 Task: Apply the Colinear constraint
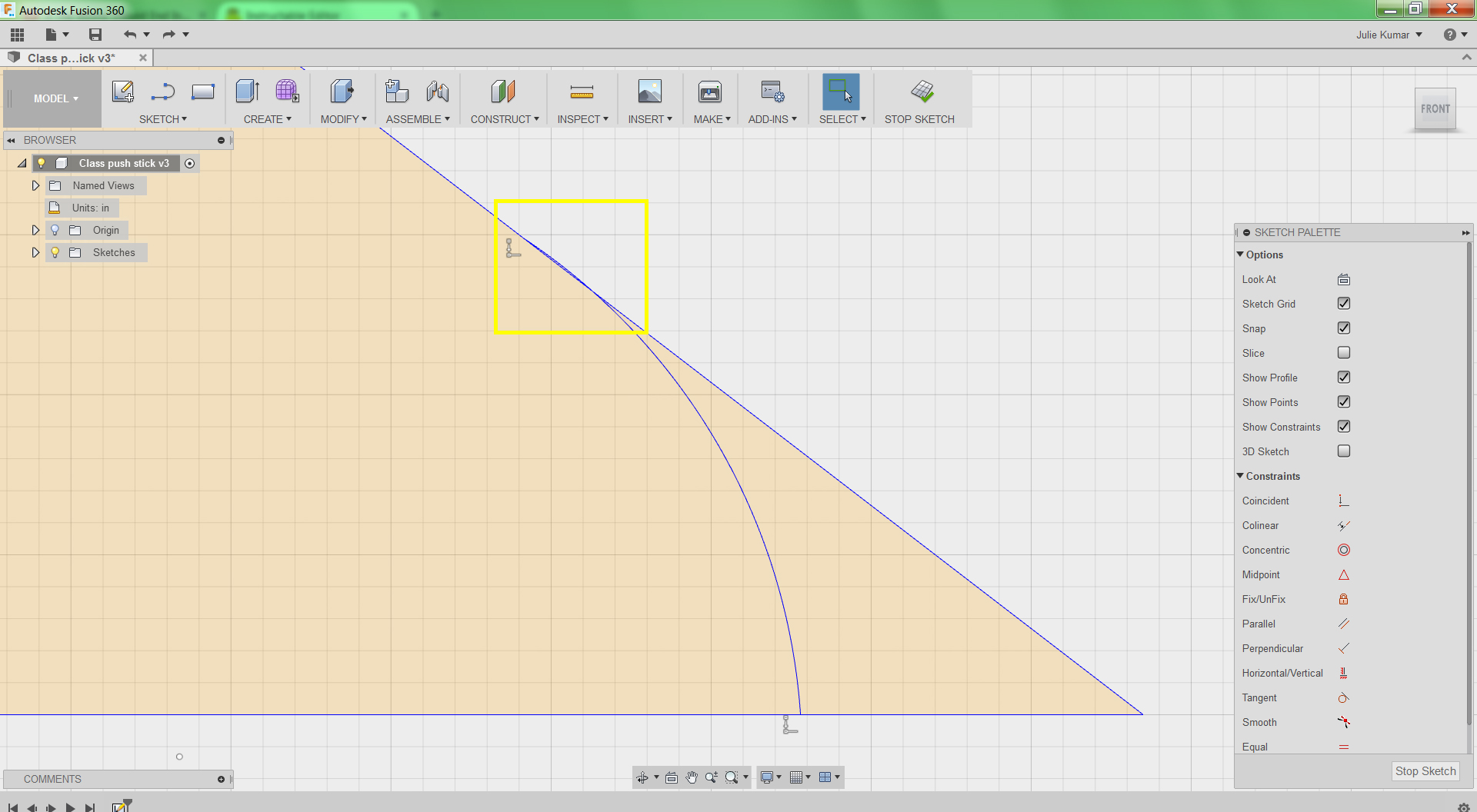(1344, 525)
